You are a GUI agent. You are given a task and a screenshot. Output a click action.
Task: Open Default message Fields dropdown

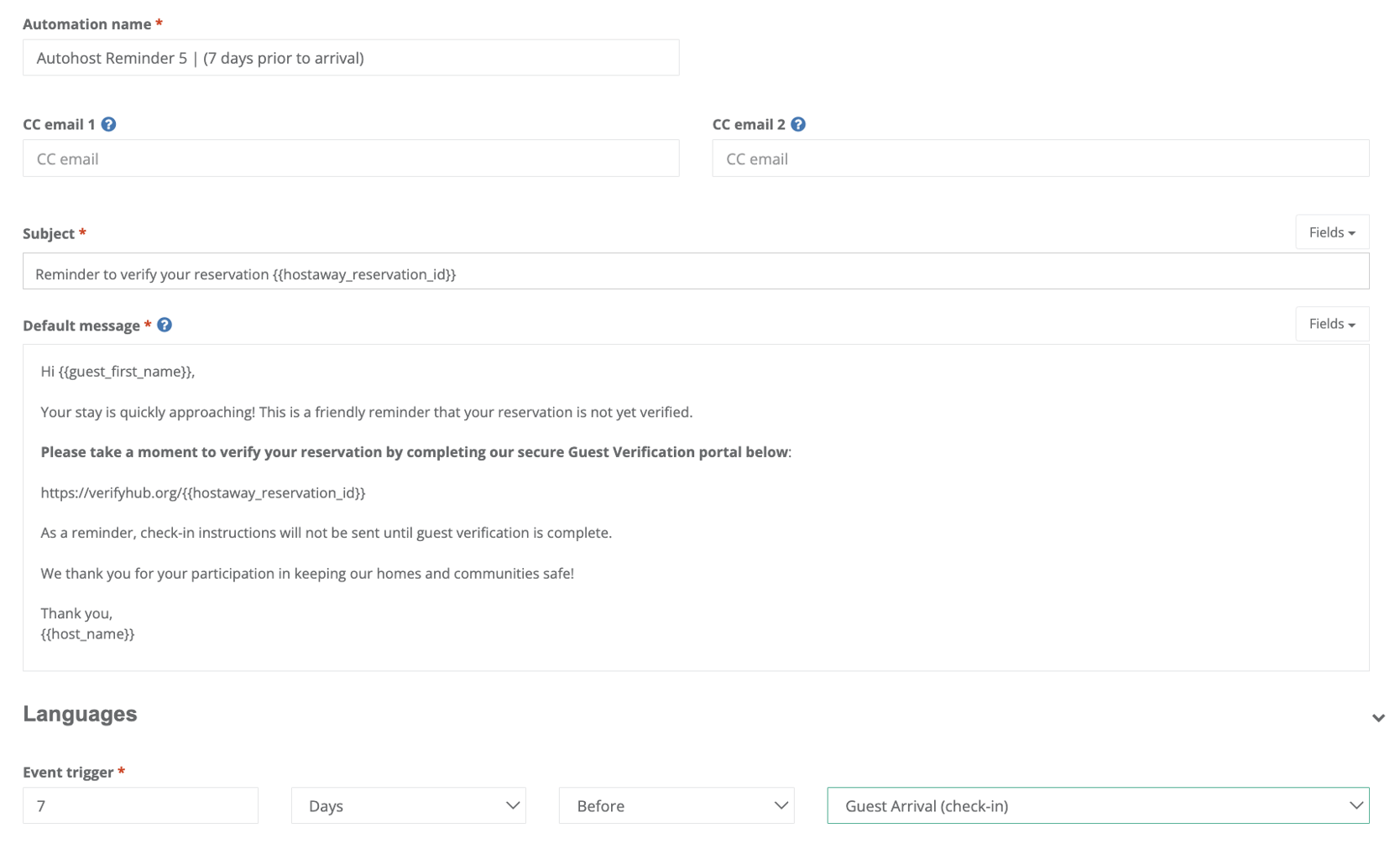coord(1331,324)
